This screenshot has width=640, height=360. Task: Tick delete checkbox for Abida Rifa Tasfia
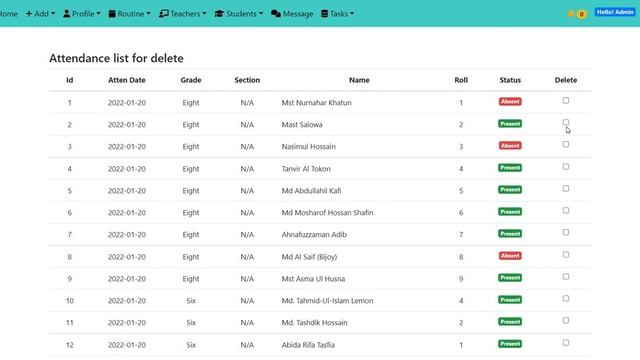point(566,343)
